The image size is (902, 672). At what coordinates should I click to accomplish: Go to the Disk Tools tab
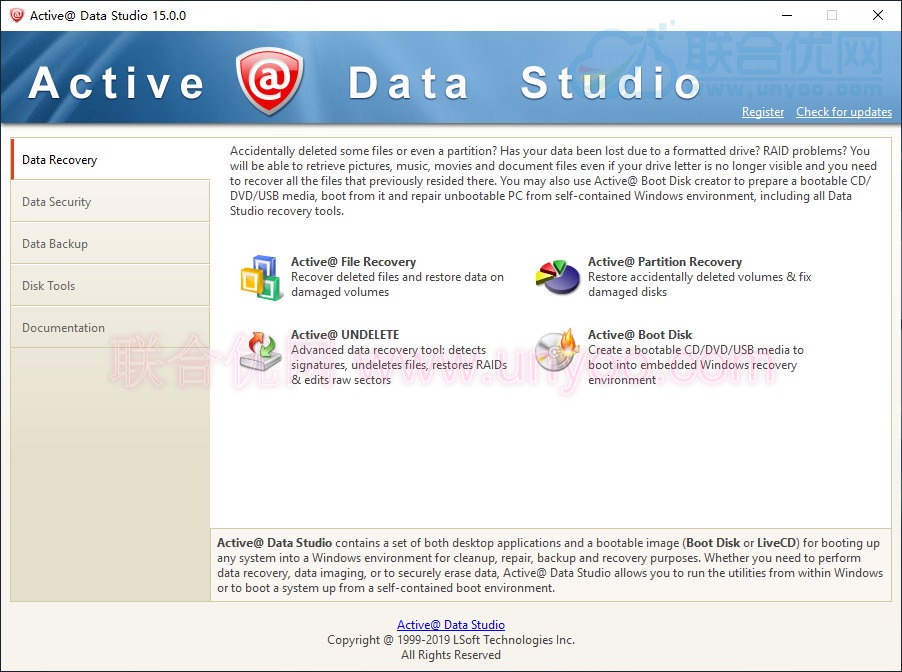pyautogui.click(x=110, y=285)
